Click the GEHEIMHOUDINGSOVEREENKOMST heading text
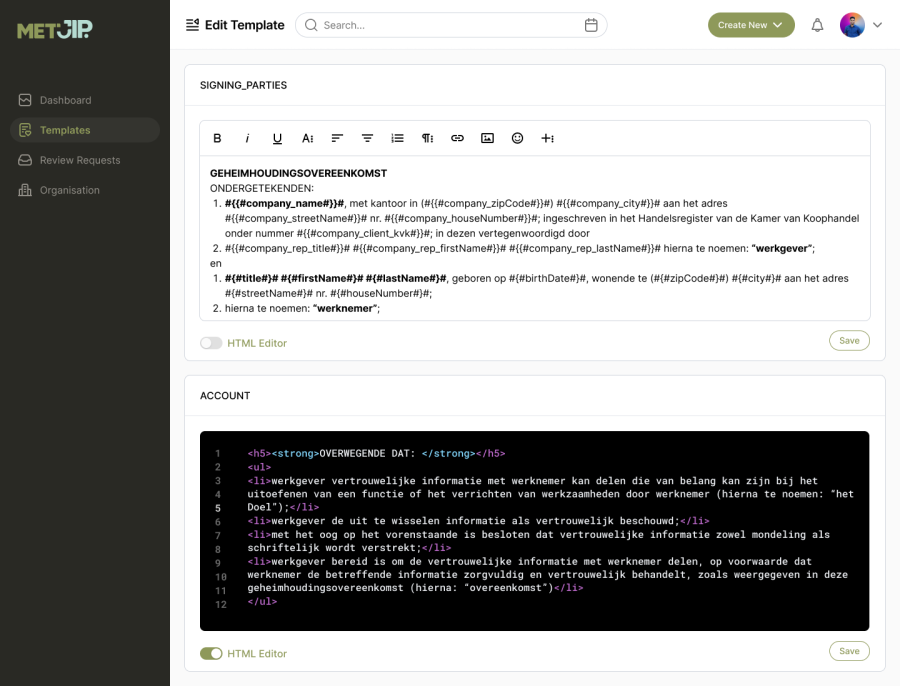Screen dimensions: 900x686 pyautogui.click(x=298, y=173)
